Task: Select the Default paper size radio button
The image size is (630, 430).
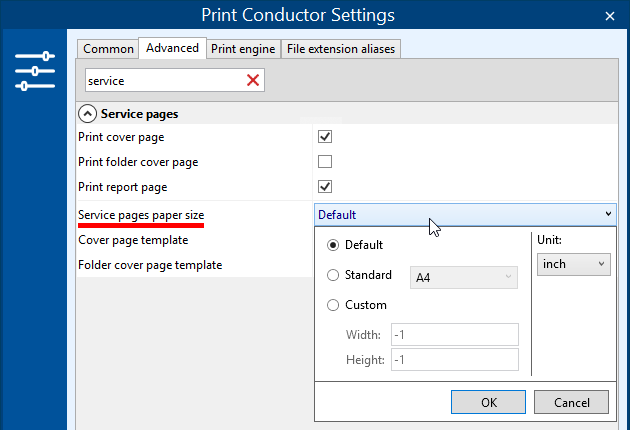Action: click(333, 245)
